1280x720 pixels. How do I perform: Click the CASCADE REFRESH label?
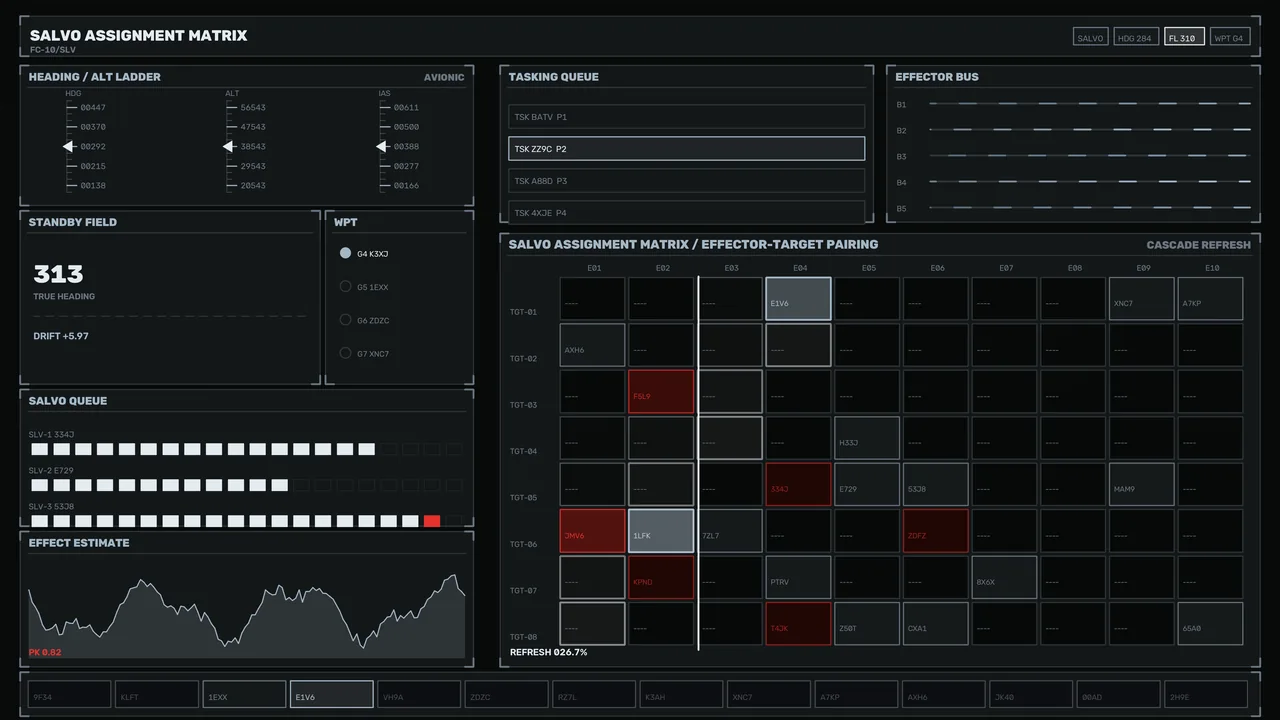pos(1198,245)
